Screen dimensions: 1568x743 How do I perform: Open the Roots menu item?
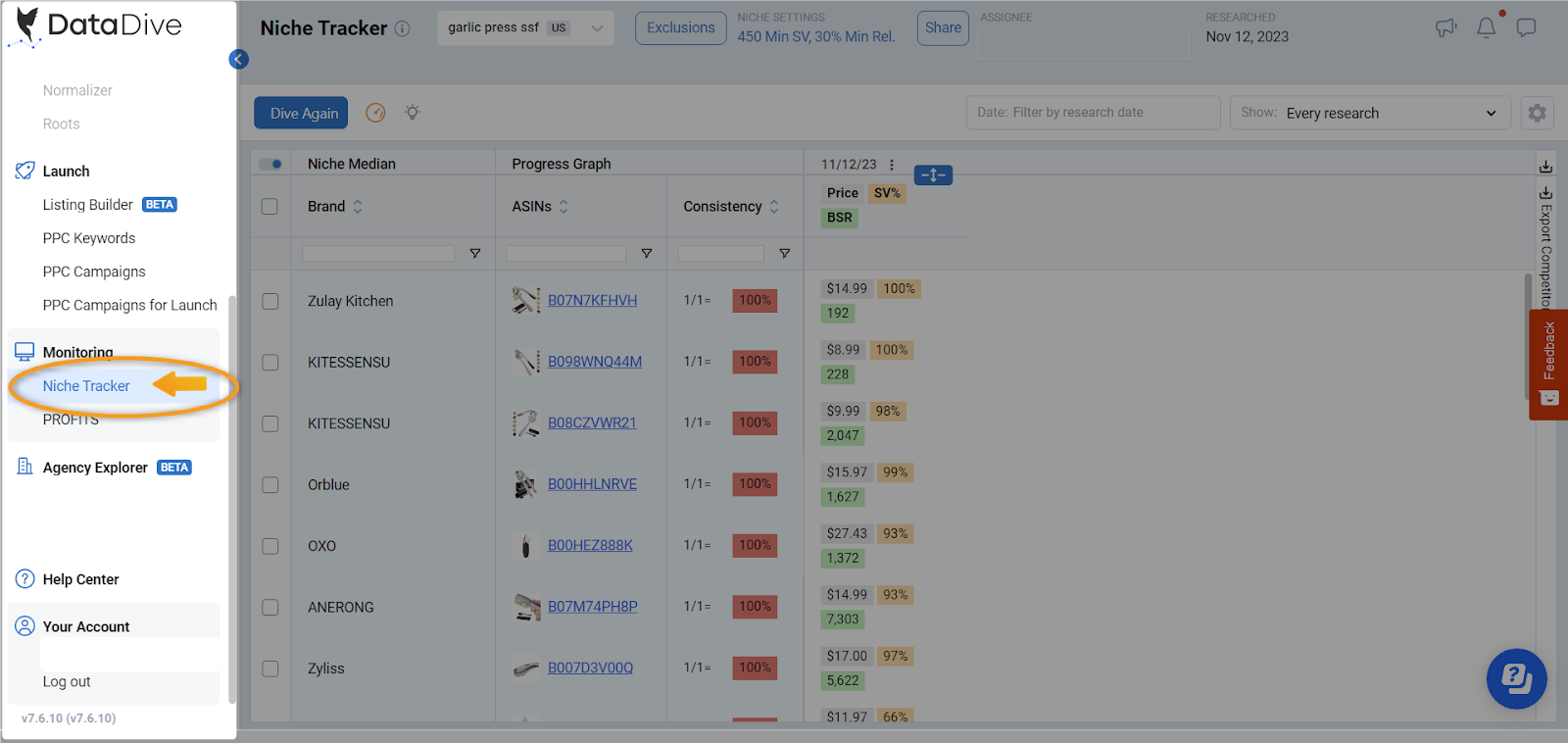pyautogui.click(x=61, y=124)
